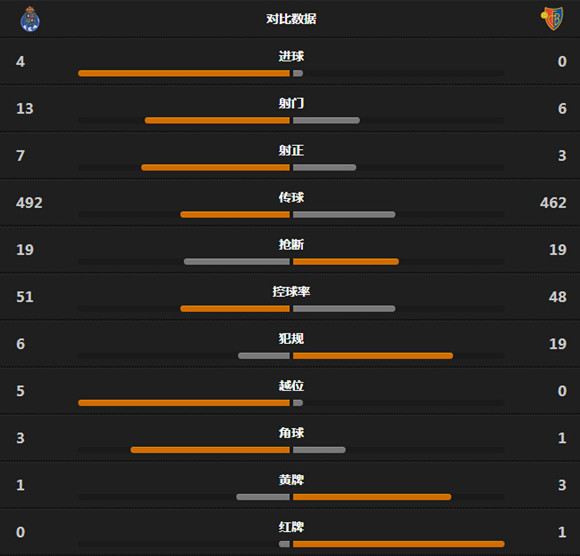
Task: Select the 角球 stat label
Action: click(x=291, y=433)
